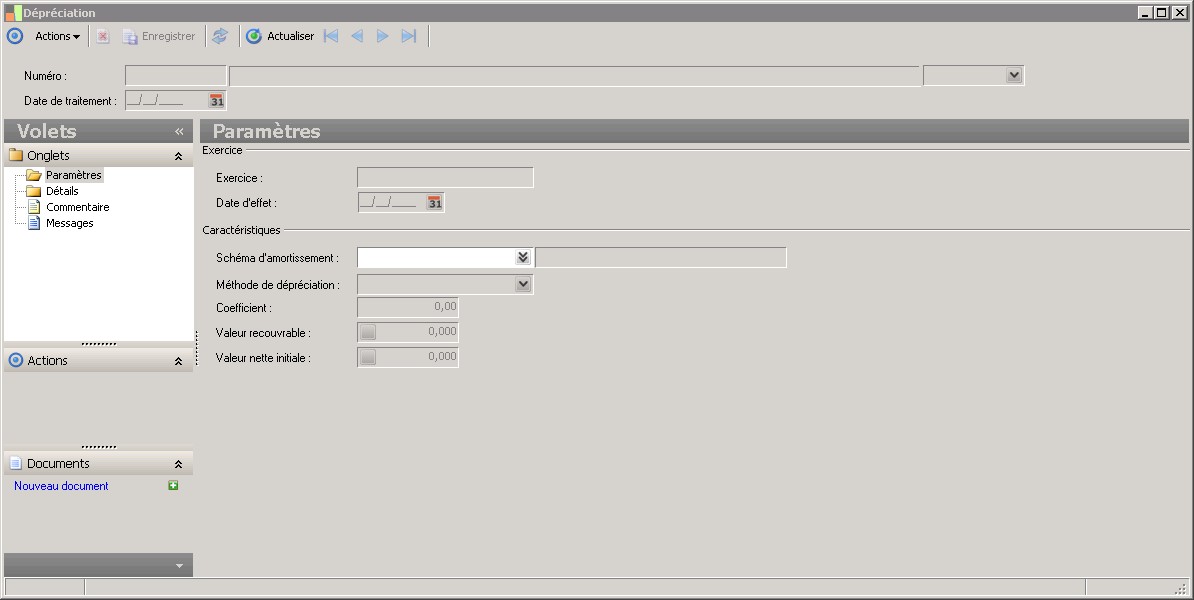Click the red delete icon in toolbar

[x=103, y=36]
